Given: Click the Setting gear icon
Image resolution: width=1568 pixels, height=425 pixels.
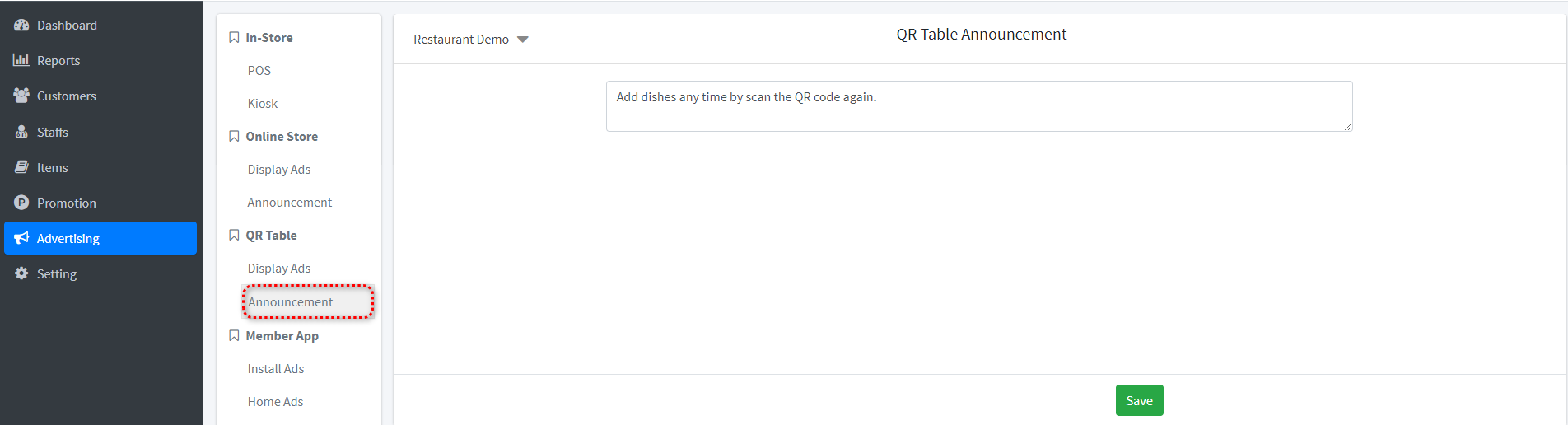Looking at the screenshot, I should tap(21, 273).
